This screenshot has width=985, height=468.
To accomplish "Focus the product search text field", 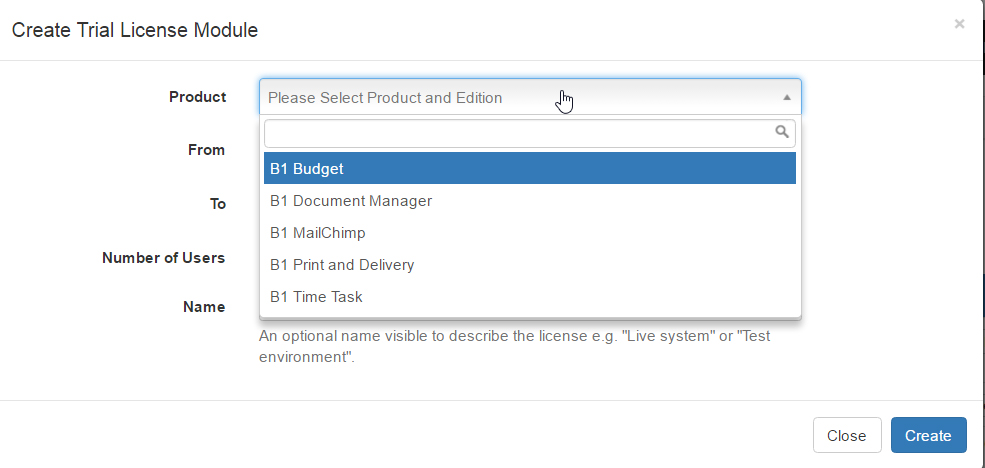I will click(x=530, y=133).
